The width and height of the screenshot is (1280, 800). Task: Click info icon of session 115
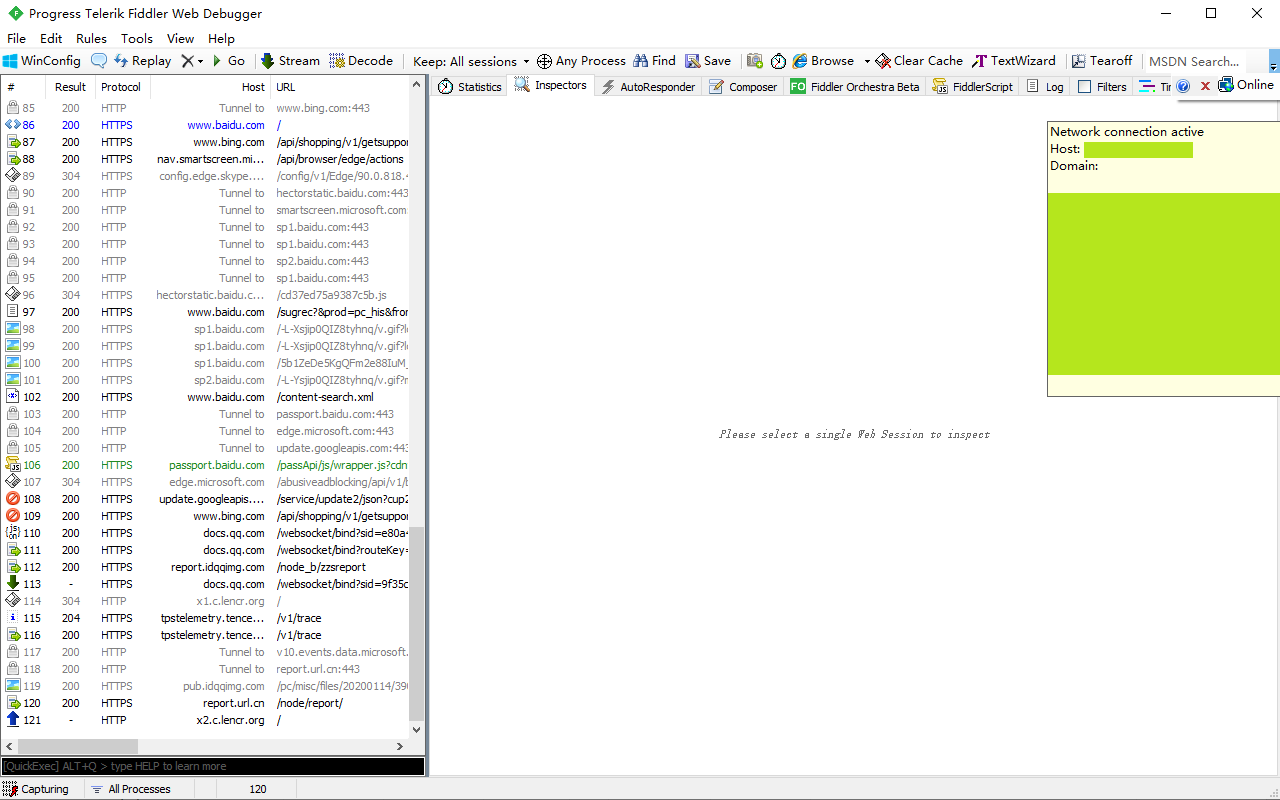[x=13, y=618]
